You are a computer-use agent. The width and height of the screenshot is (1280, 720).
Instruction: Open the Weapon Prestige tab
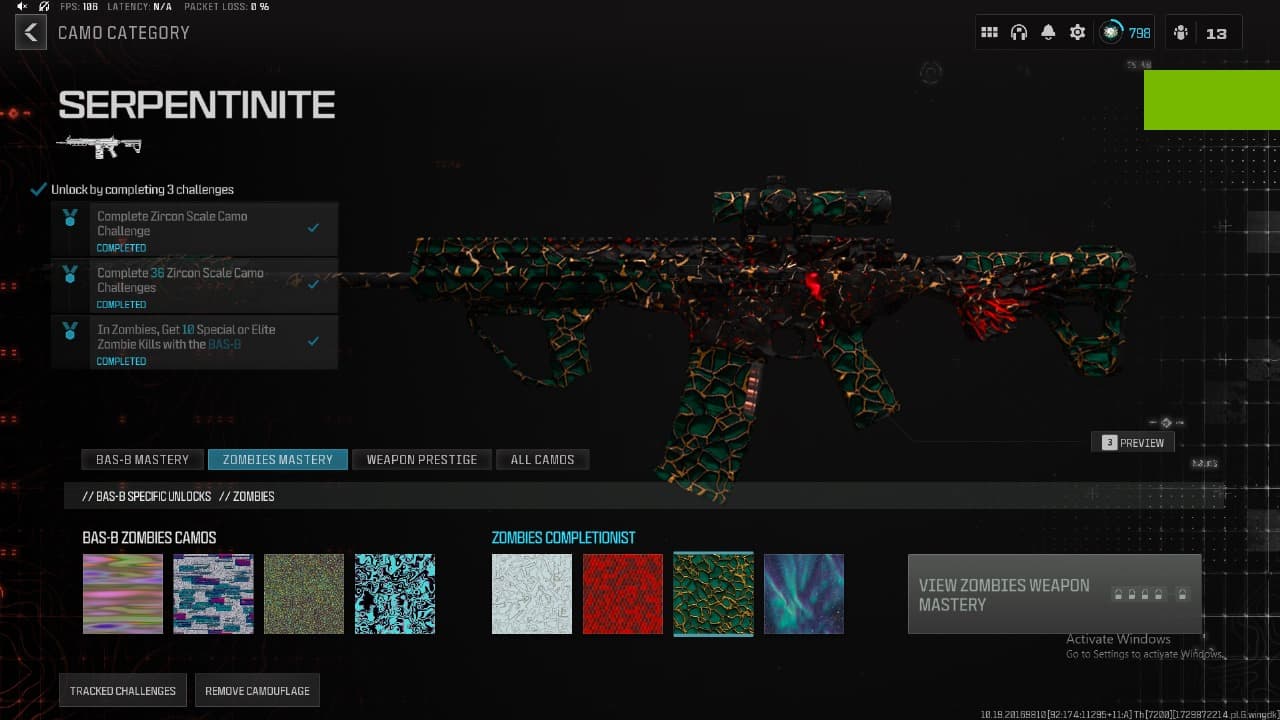click(422, 460)
